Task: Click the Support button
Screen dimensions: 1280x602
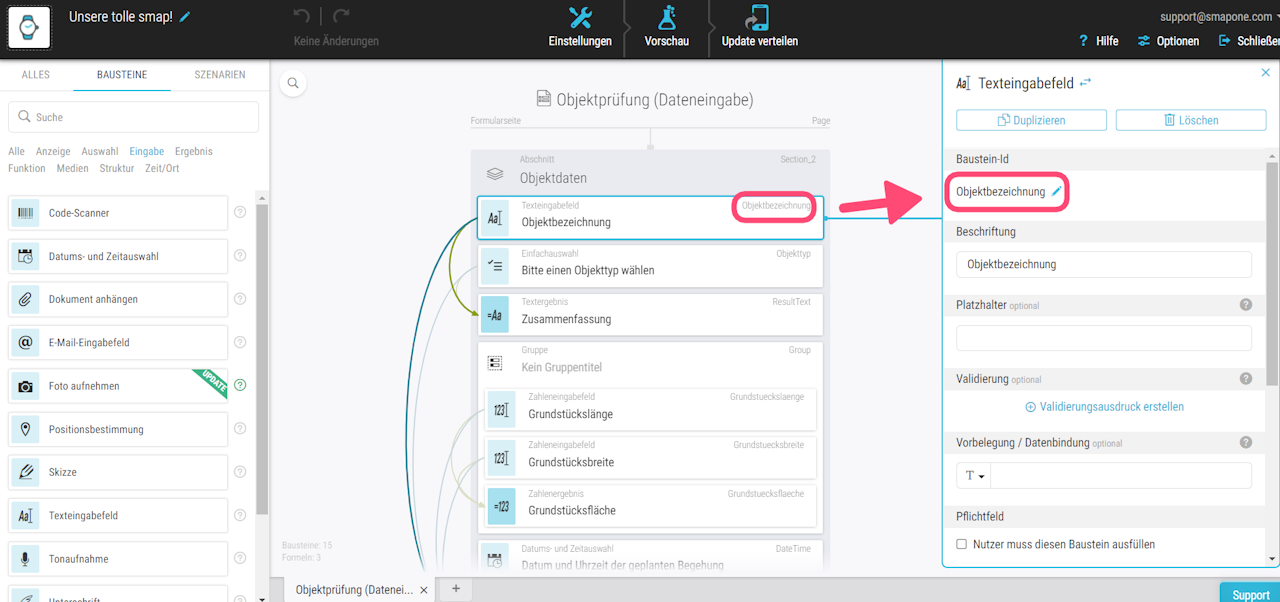Action: coord(1250,594)
